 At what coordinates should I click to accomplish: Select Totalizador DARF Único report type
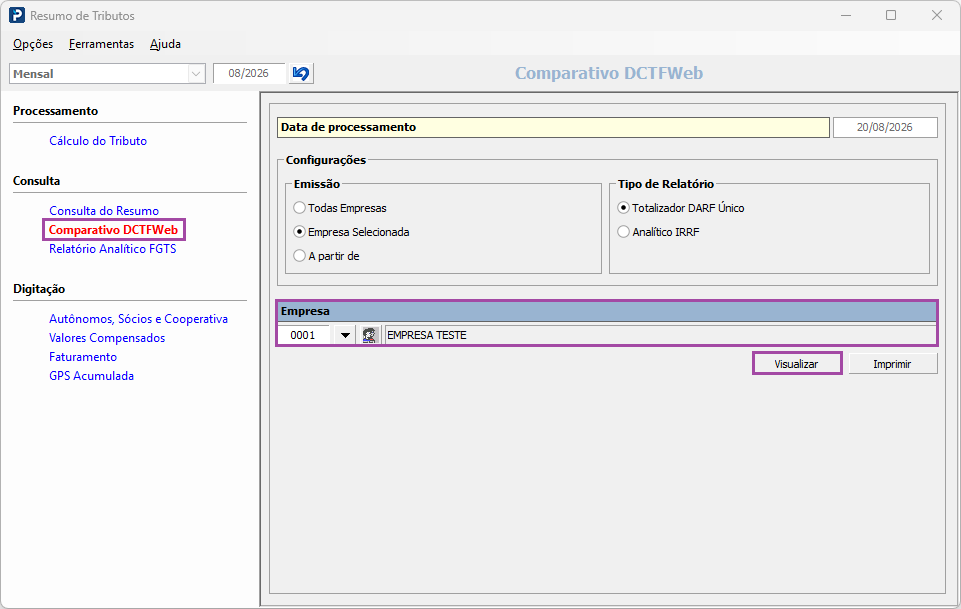pos(681,208)
